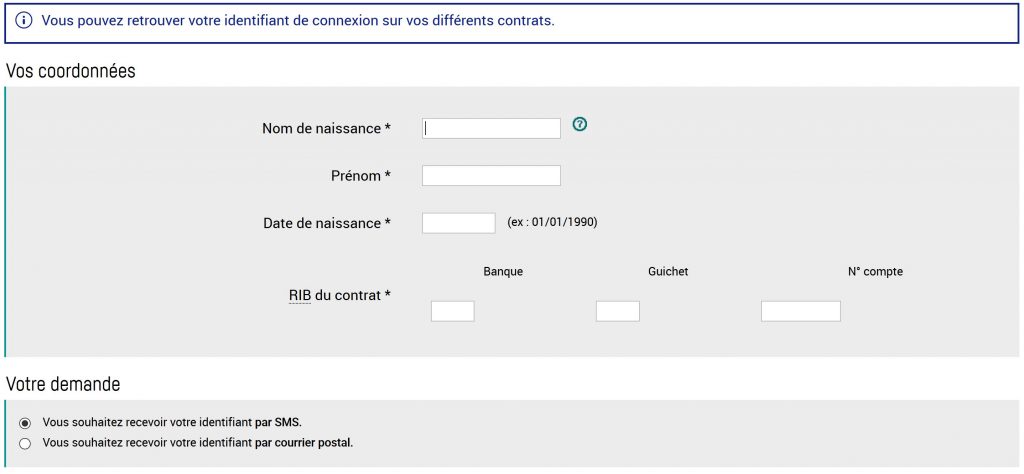Click the Date de naissance input
This screenshot has height=474, width=1024.
click(458, 223)
